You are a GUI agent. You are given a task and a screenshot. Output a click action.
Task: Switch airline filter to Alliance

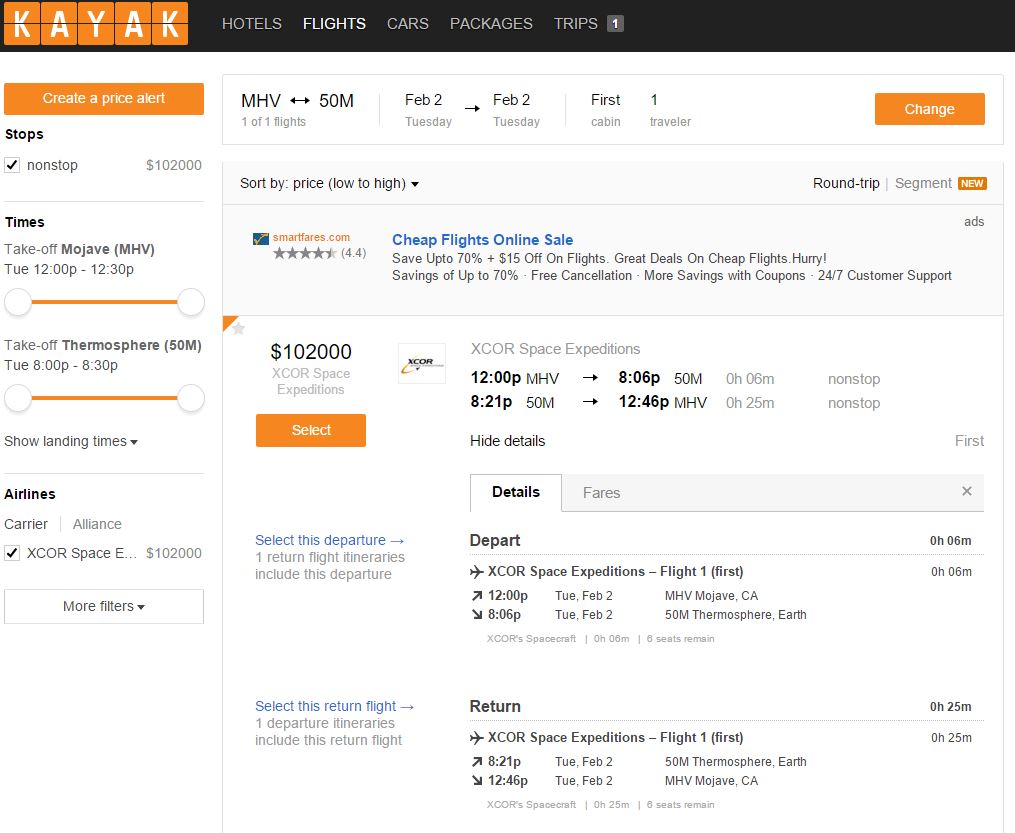click(97, 524)
